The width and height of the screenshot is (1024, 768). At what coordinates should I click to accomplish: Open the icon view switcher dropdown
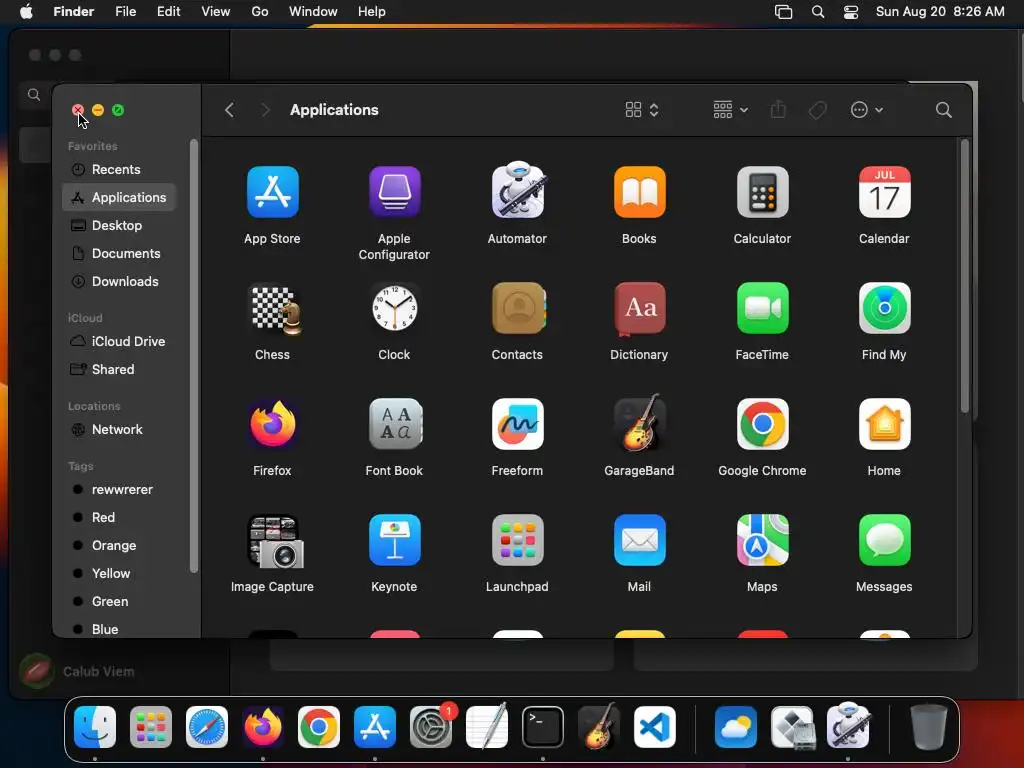pos(642,110)
